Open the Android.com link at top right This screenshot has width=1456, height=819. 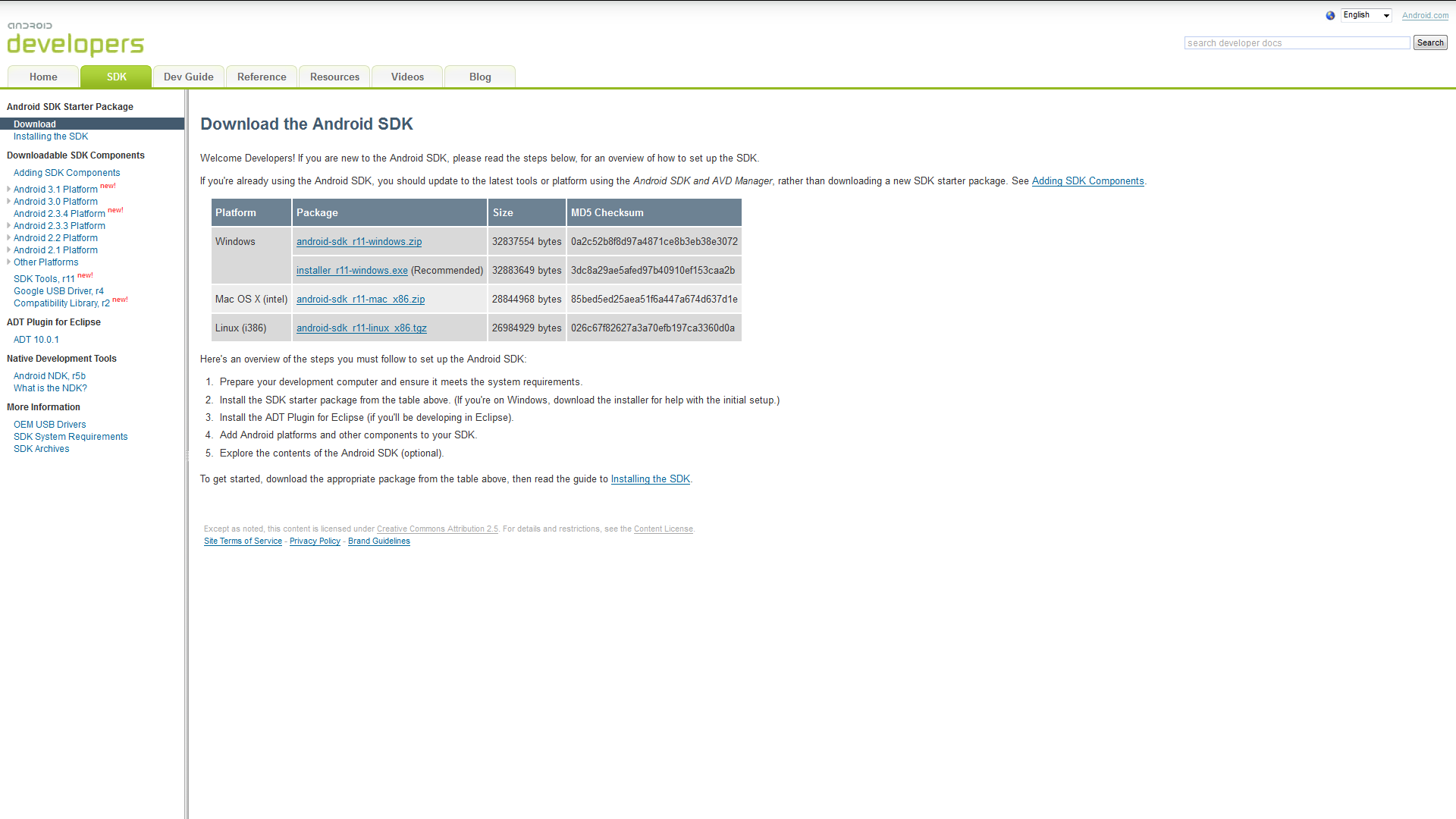point(1425,15)
